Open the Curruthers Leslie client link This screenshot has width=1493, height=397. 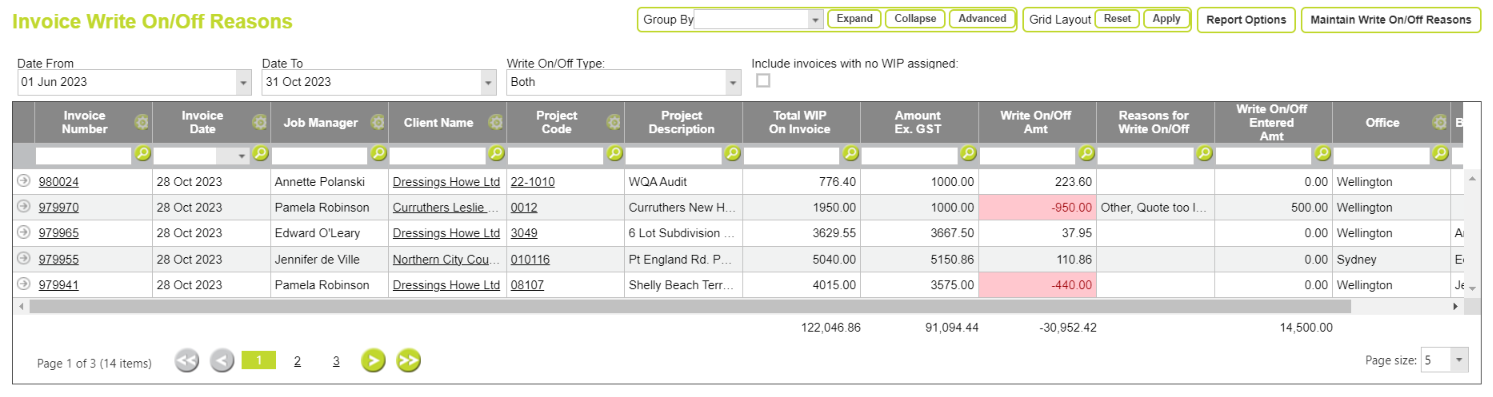pos(446,207)
